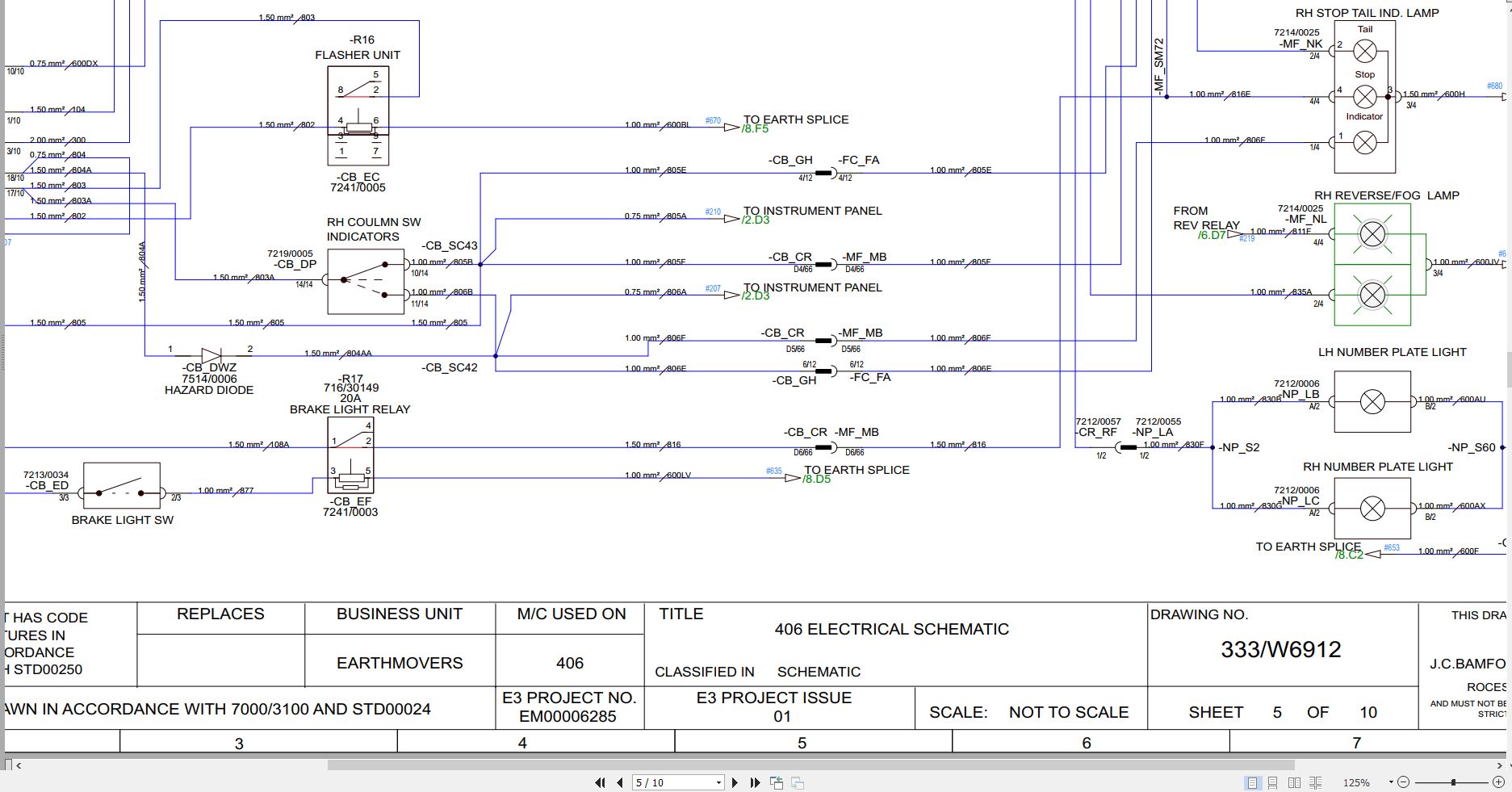The height and width of the screenshot is (792, 1512).
Task: Zoom out with the minus icon
Action: [x=1405, y=782]
